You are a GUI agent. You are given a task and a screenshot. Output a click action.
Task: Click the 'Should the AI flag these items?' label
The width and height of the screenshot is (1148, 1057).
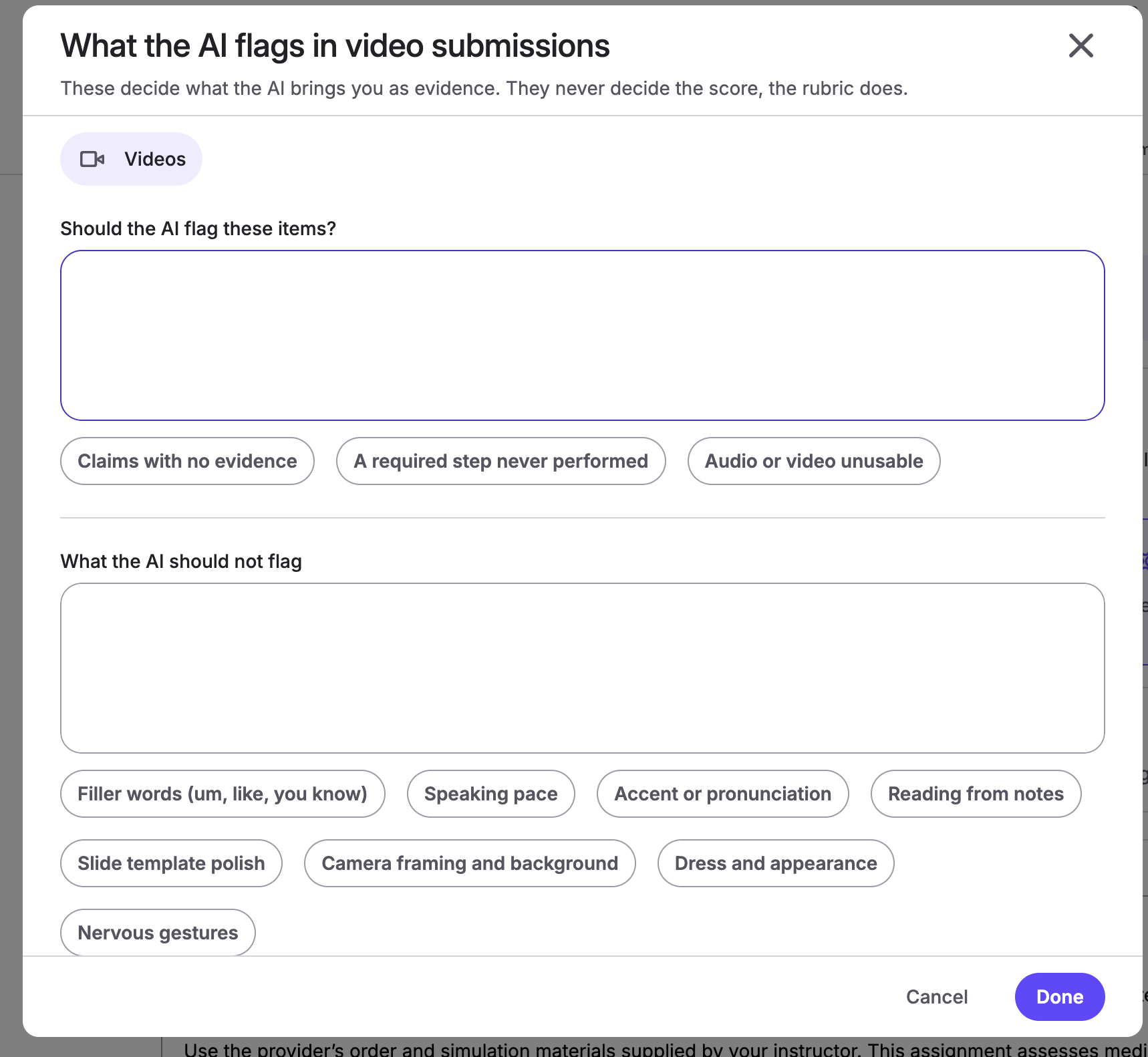(x=198, y=229)
